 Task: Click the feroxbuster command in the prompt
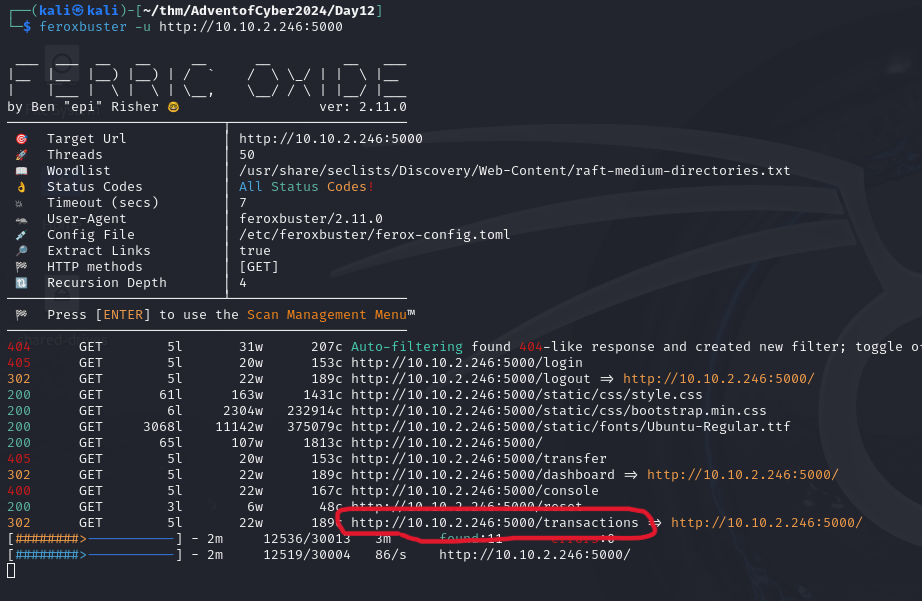point(83,26)
